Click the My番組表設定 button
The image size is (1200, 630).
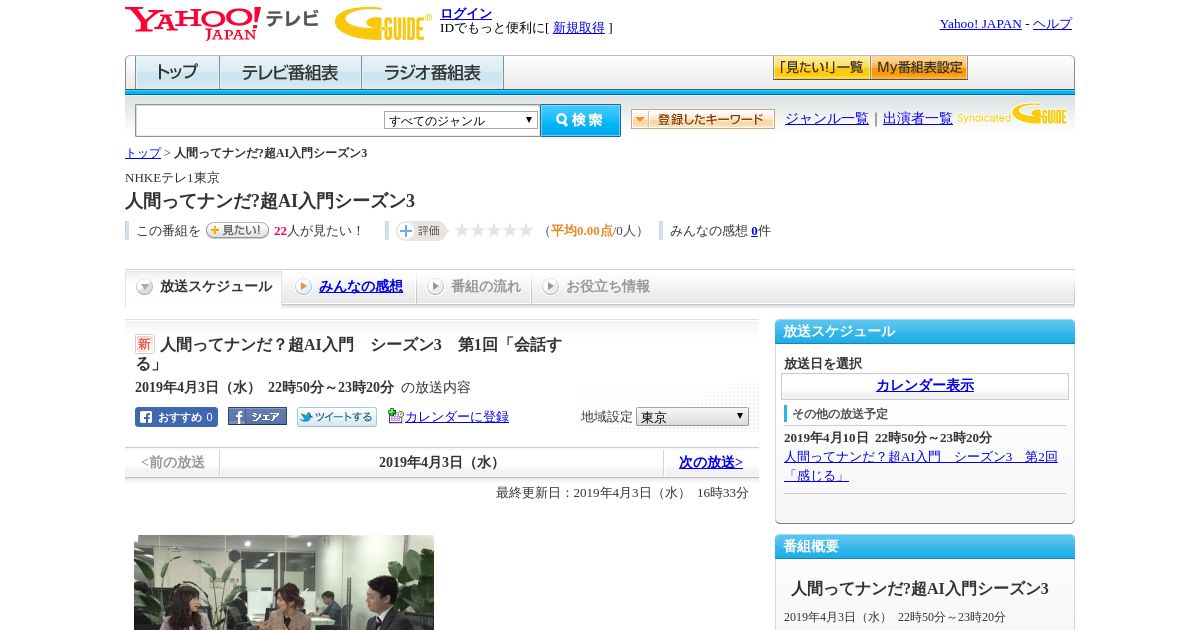(919, 68)
